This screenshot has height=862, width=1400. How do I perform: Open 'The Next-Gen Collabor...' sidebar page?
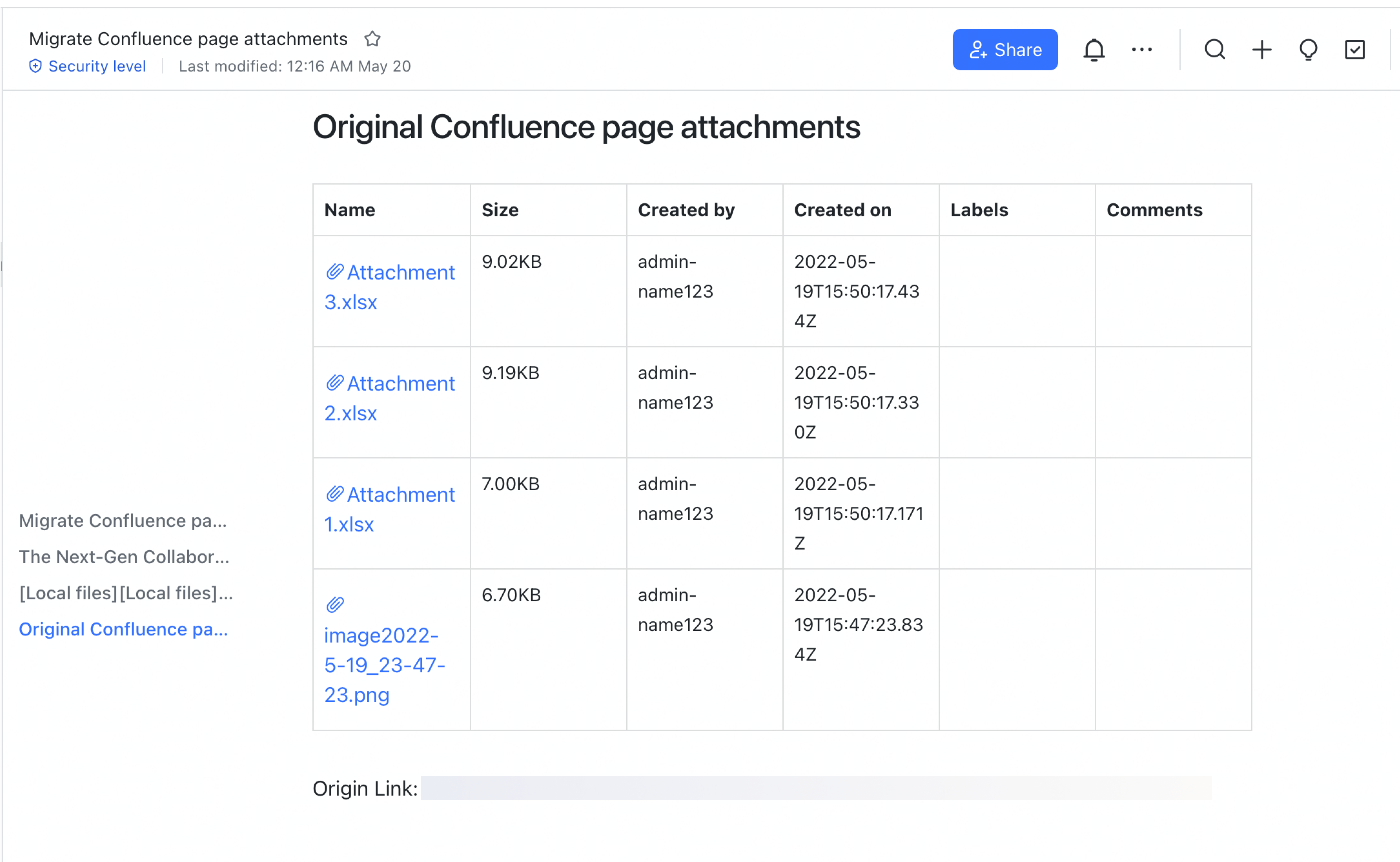pos(124,557)
